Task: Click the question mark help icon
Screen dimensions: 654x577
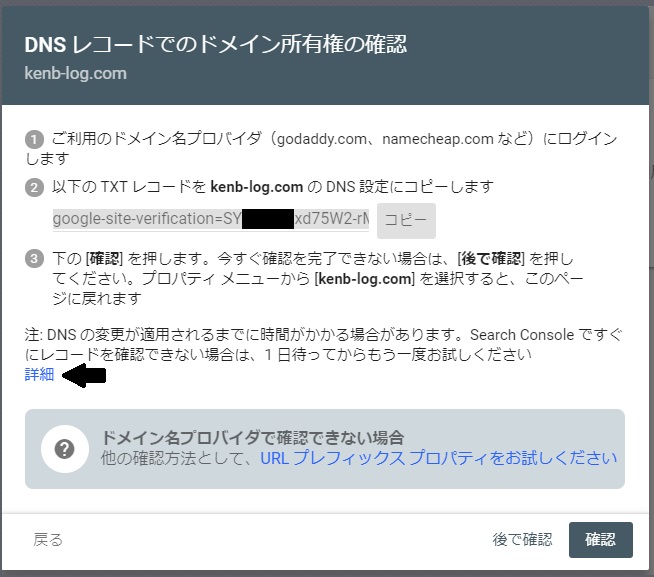Action: [65, 449]
